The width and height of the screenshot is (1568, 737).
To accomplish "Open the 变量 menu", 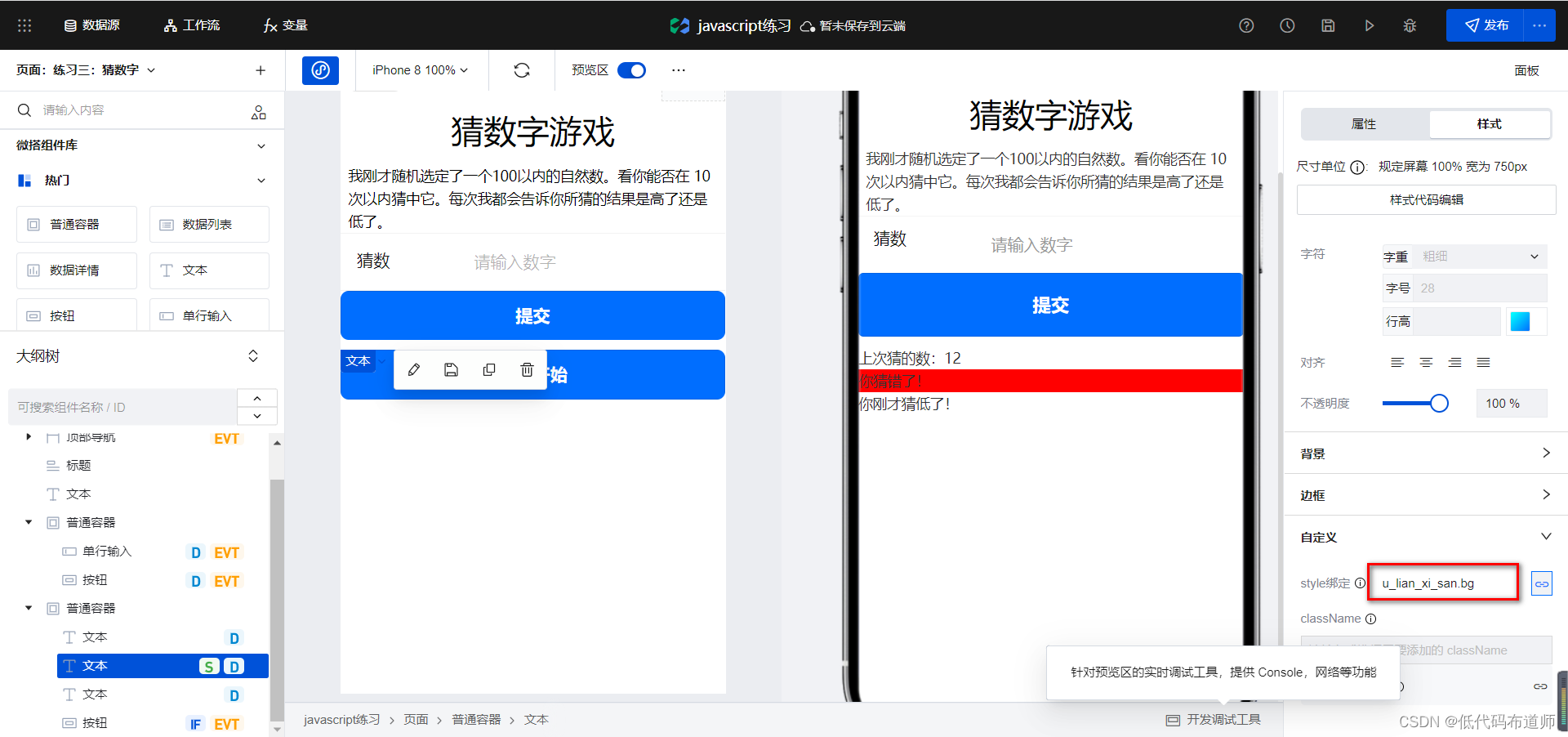I will (285, 25).
